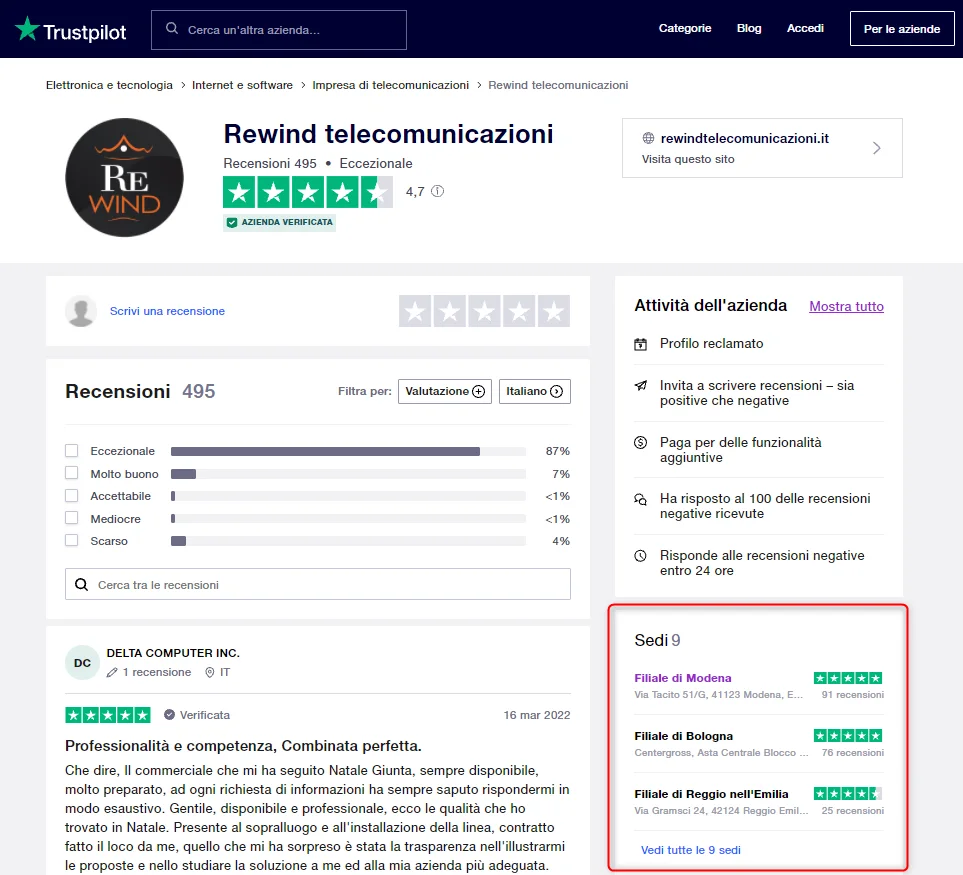The image size is (963, 875).
Task: Click the DC avatar of Delta Computer Inc.
Action: 82,663
